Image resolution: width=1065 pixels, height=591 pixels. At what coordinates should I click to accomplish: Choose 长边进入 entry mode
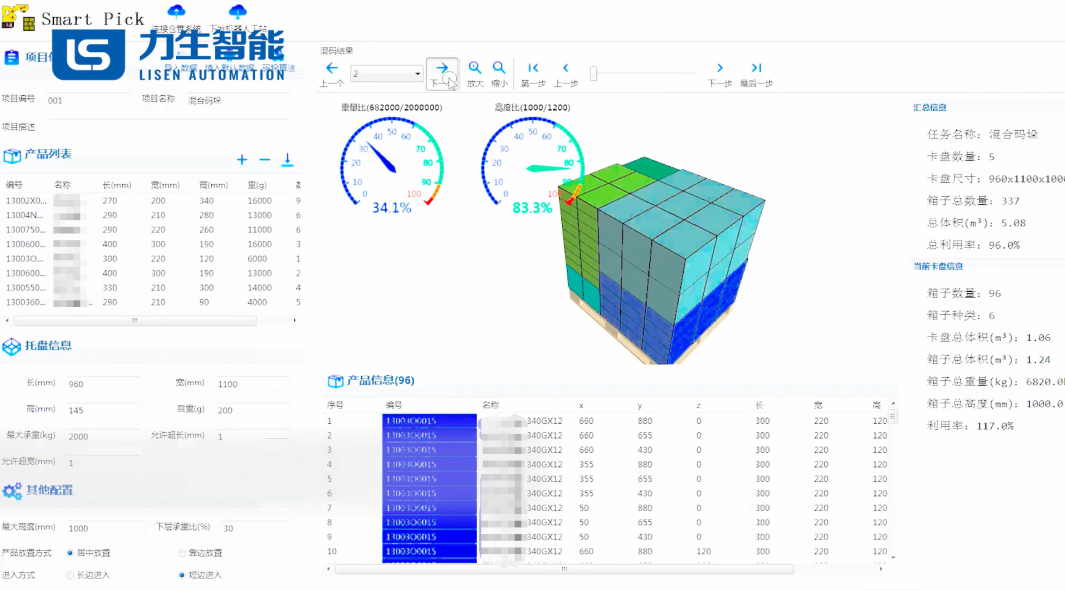click(70, 575)
